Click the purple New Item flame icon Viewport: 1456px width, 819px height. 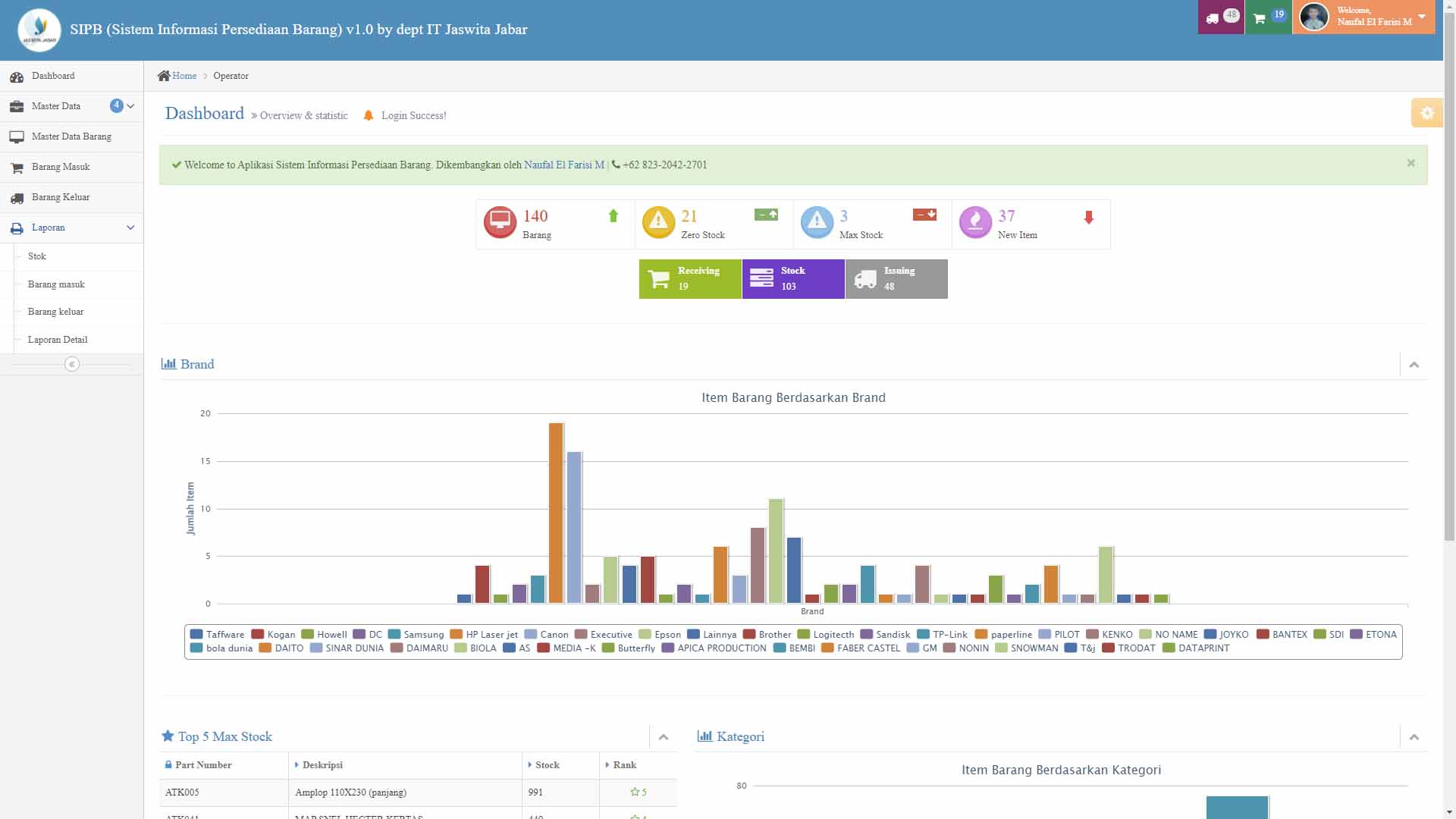coord(975,222)
